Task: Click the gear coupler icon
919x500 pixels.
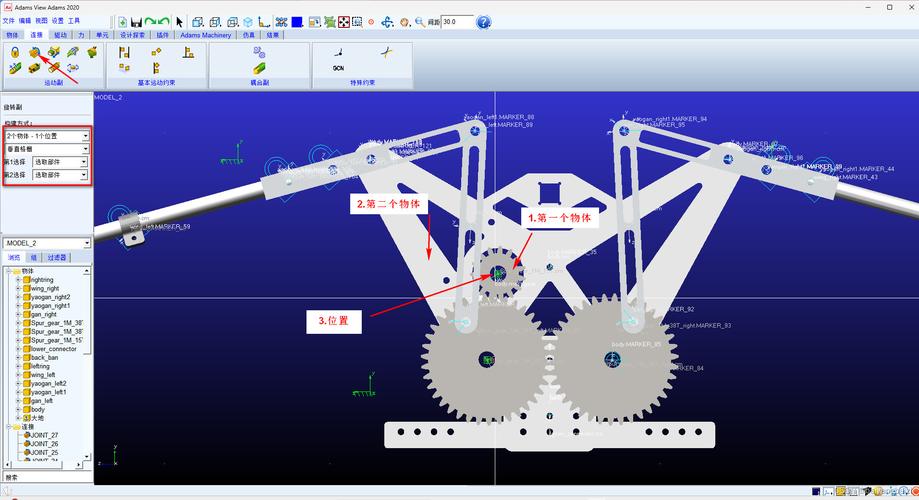Action: (259, 51)
